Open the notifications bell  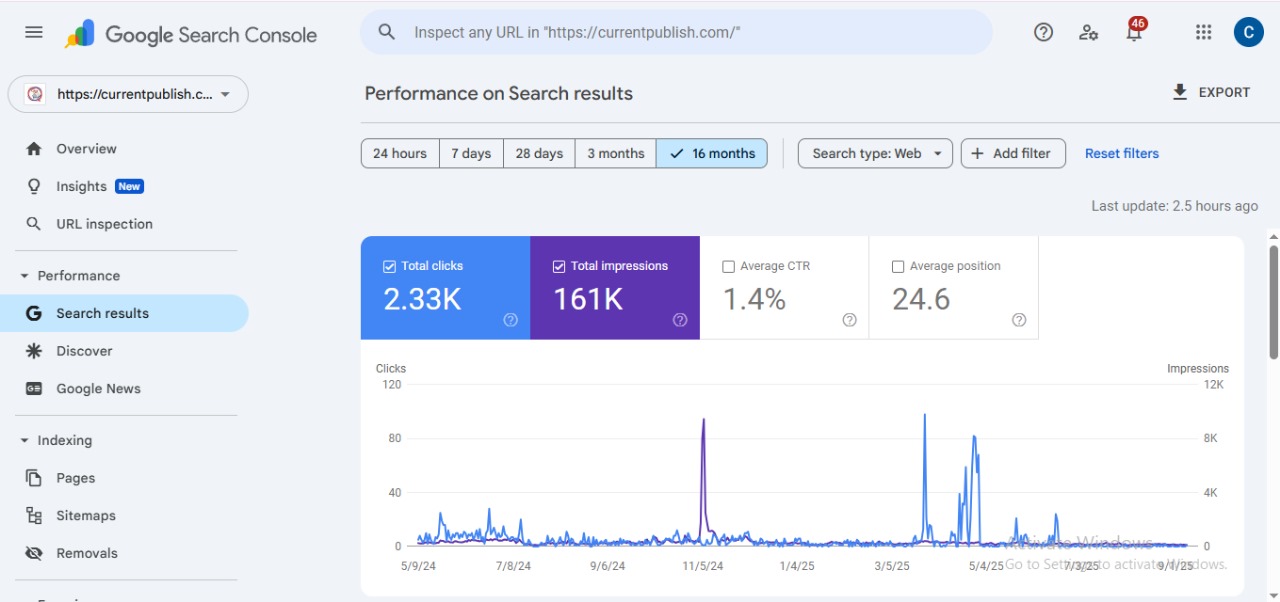click(1134, 33)
